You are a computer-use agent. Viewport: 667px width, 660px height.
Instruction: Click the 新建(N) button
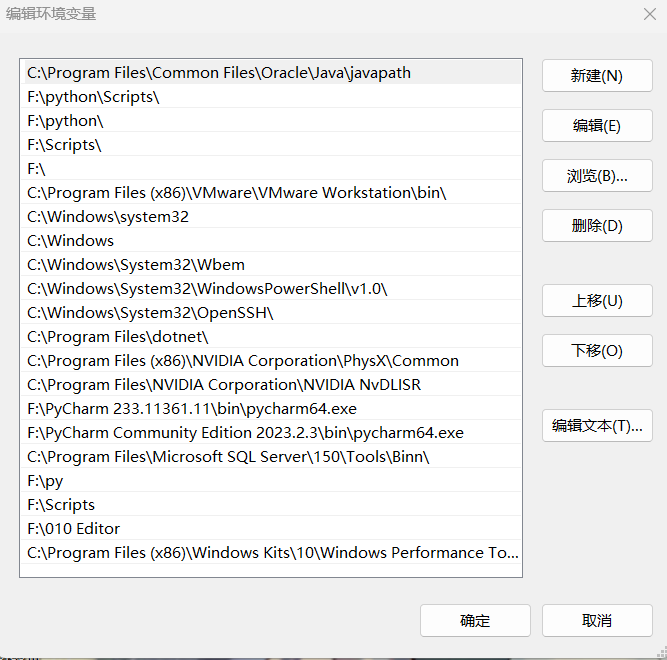coord(597,76)
